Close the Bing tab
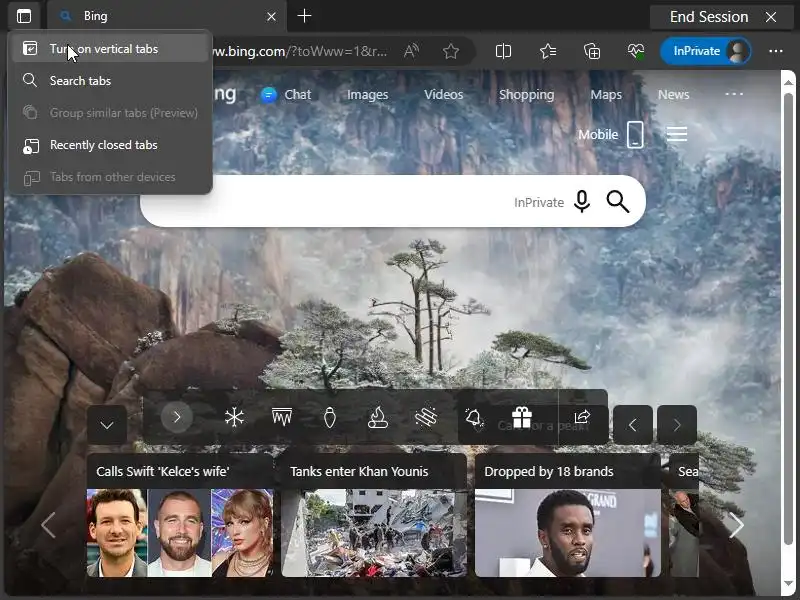 (x=271, y=17)
